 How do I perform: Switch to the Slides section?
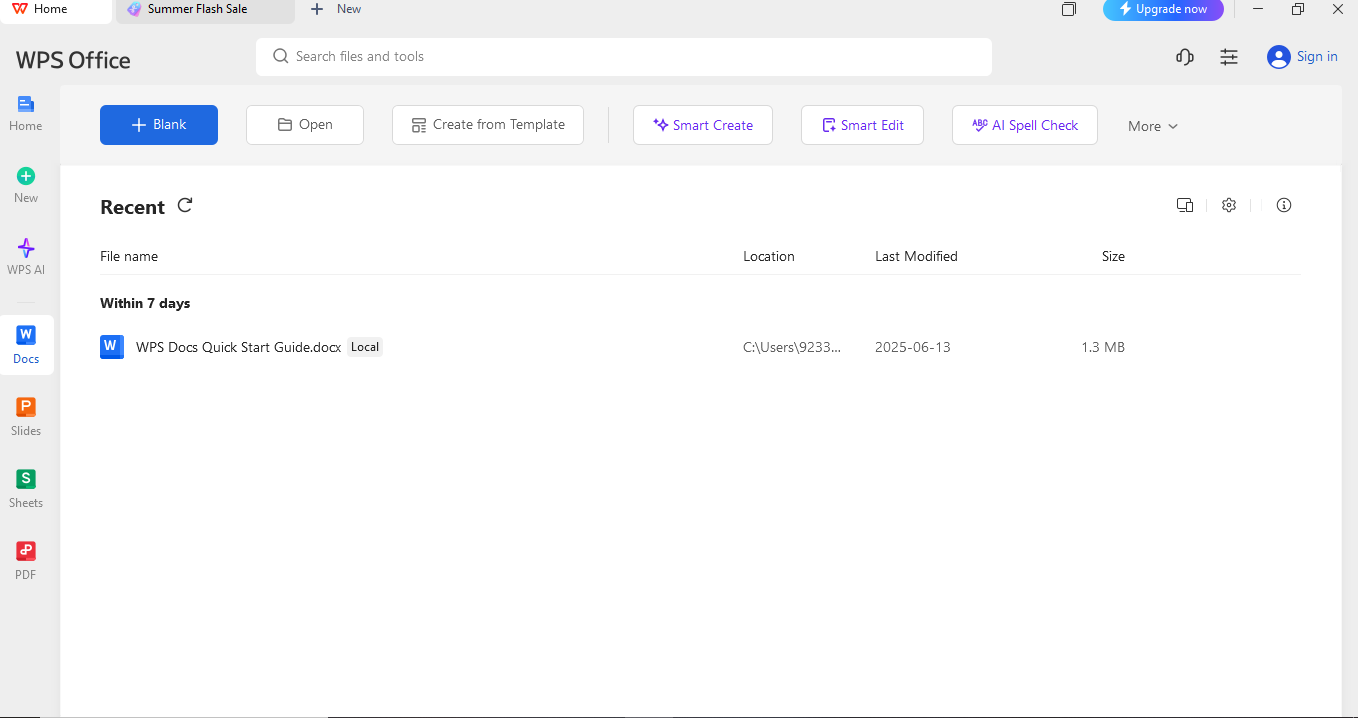pos(25,415)
